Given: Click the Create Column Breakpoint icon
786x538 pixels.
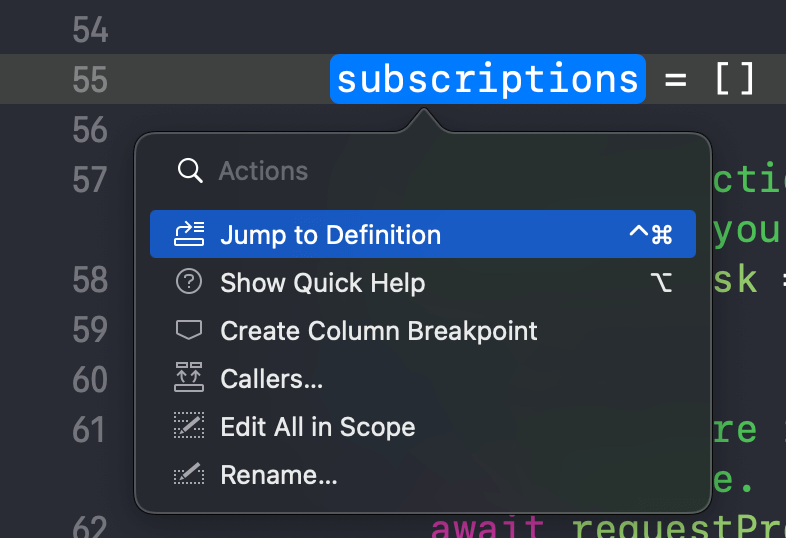Looking at the screenshot, I should point(189,330).
